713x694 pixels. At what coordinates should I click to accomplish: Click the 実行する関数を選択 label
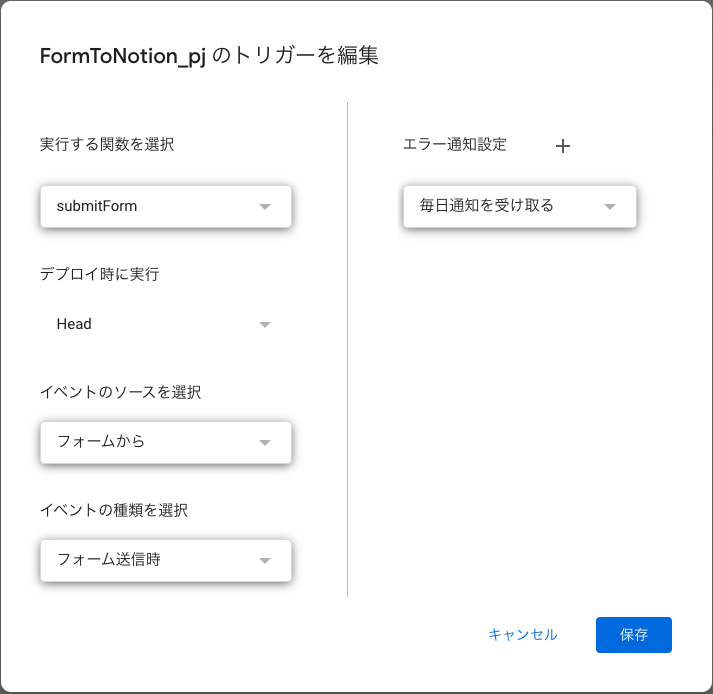107,144
